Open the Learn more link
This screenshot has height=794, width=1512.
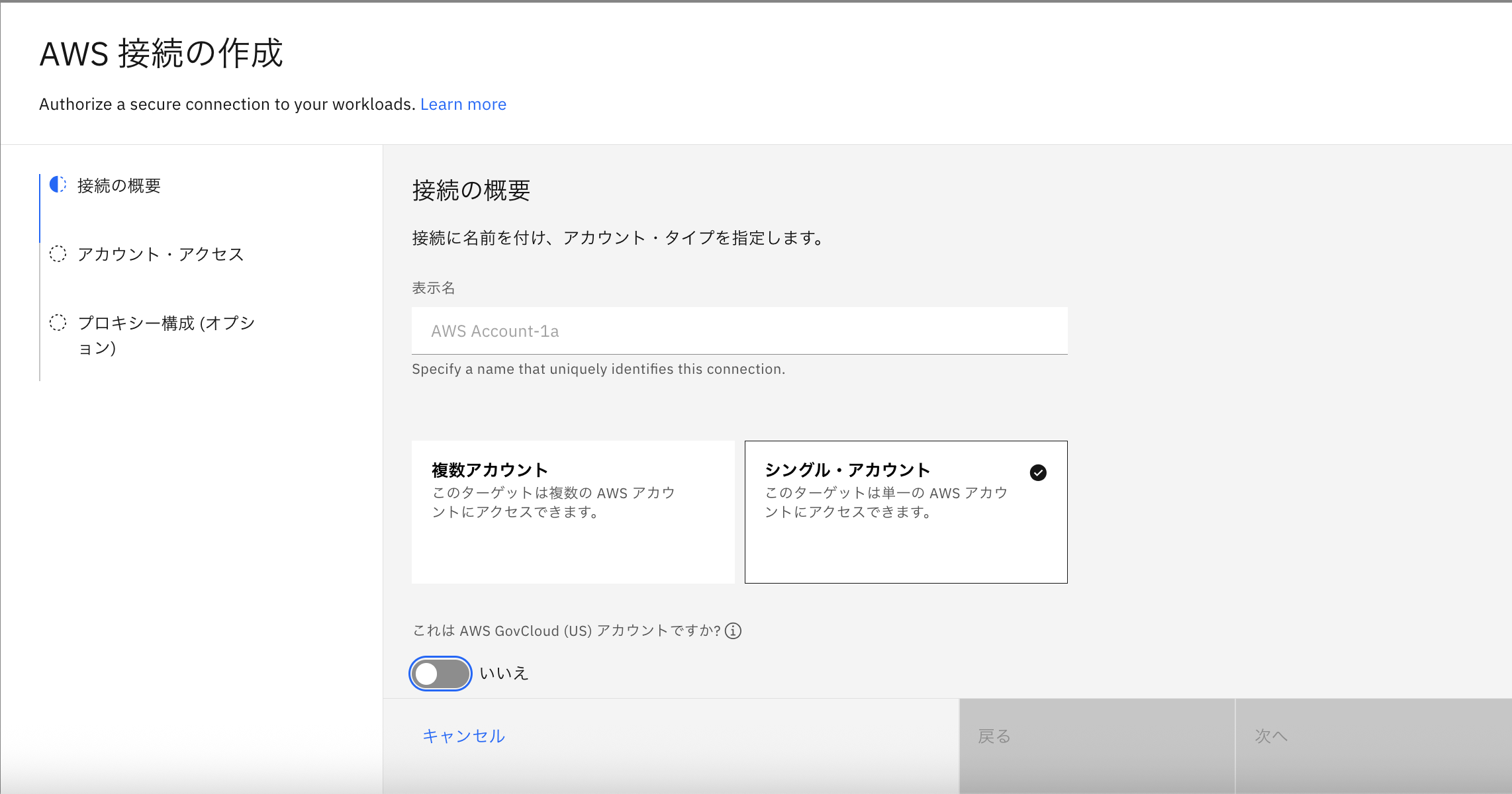[x=463, y=105]
